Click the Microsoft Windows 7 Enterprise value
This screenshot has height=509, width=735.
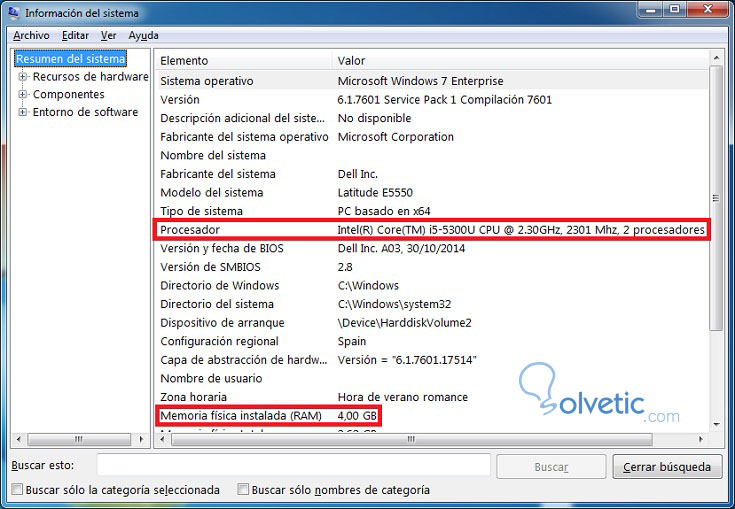(420, 81)
